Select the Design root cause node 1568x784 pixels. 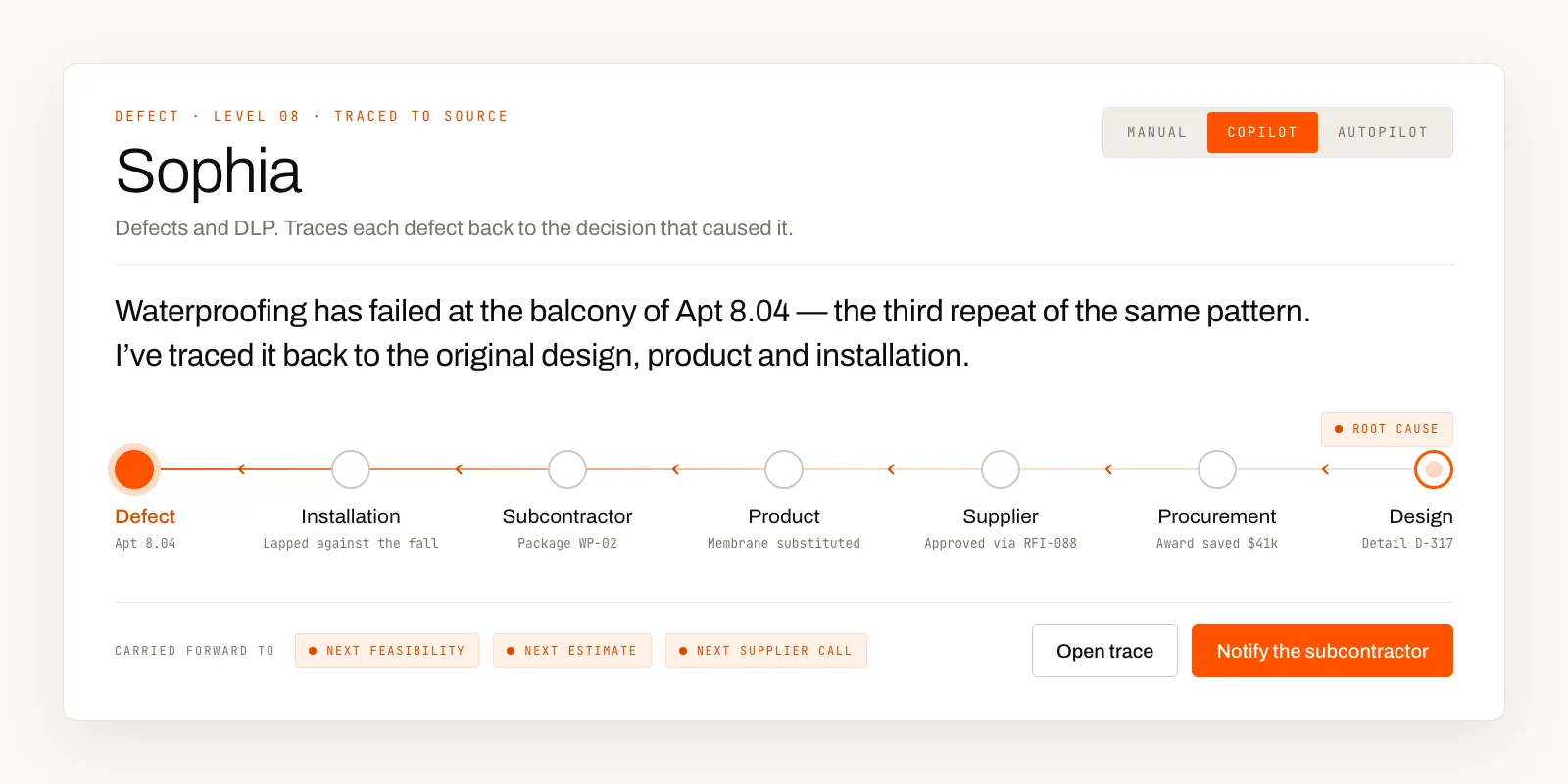coord(1434,469)
